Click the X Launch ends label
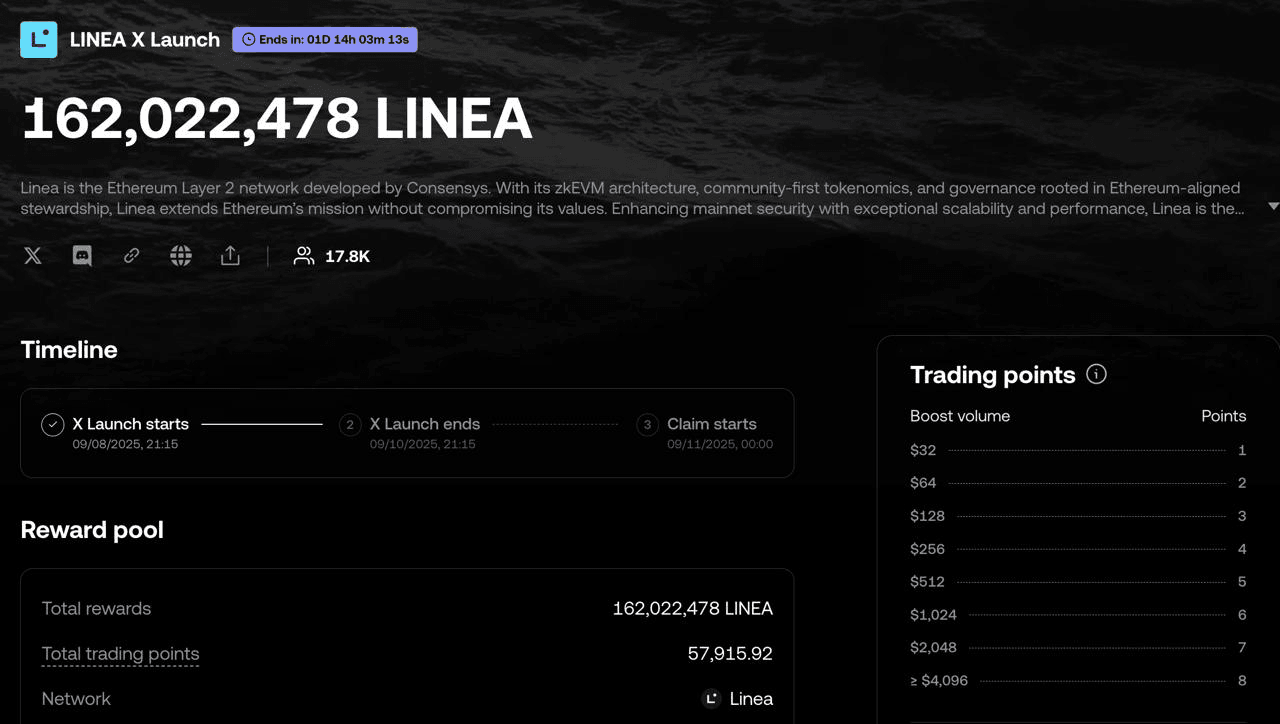 point(425,424)
